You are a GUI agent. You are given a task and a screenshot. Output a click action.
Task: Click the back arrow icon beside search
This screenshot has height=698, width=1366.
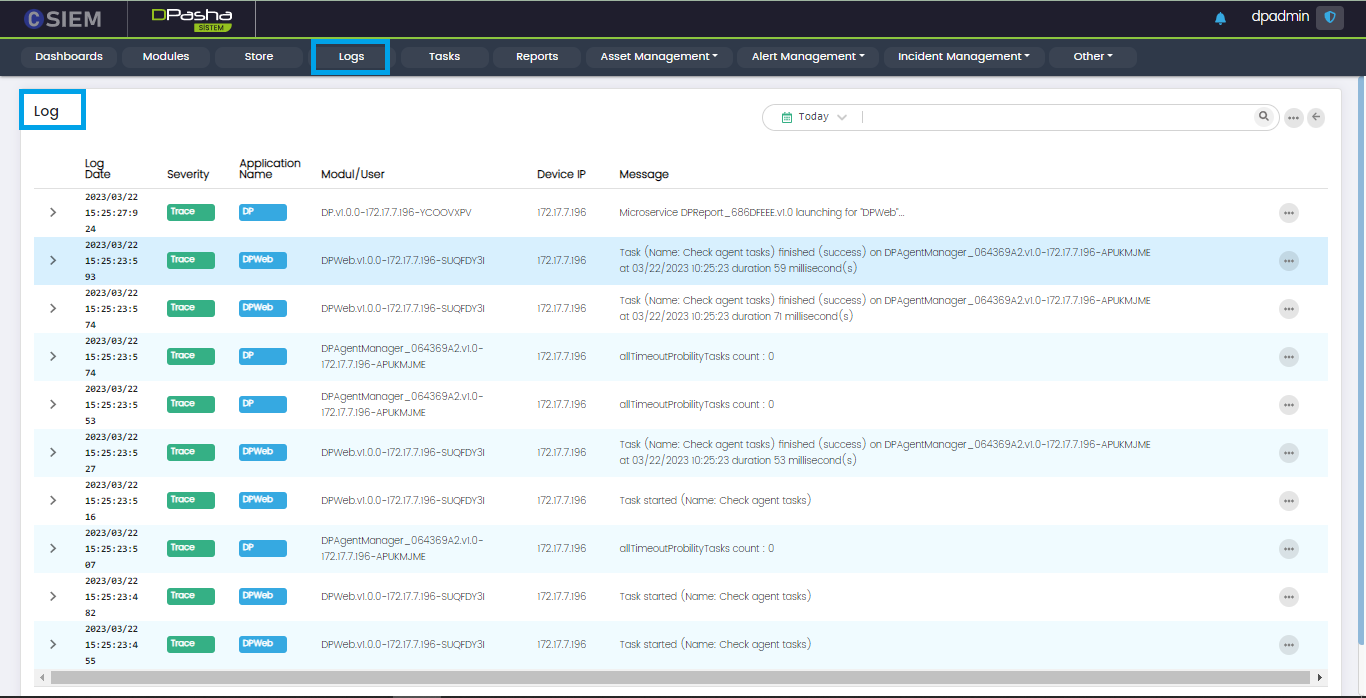1316,117
